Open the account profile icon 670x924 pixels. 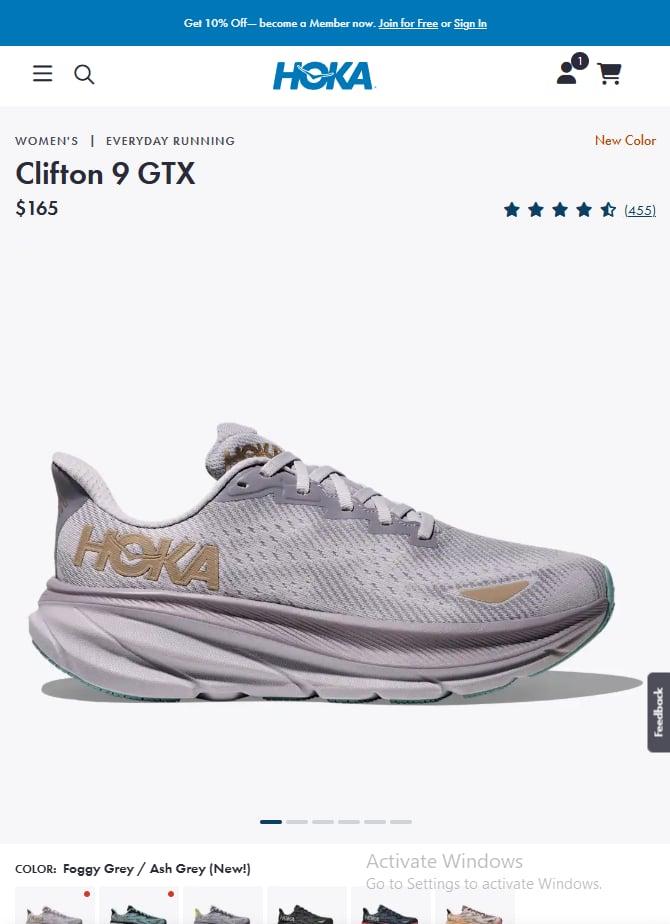[567, 73]
